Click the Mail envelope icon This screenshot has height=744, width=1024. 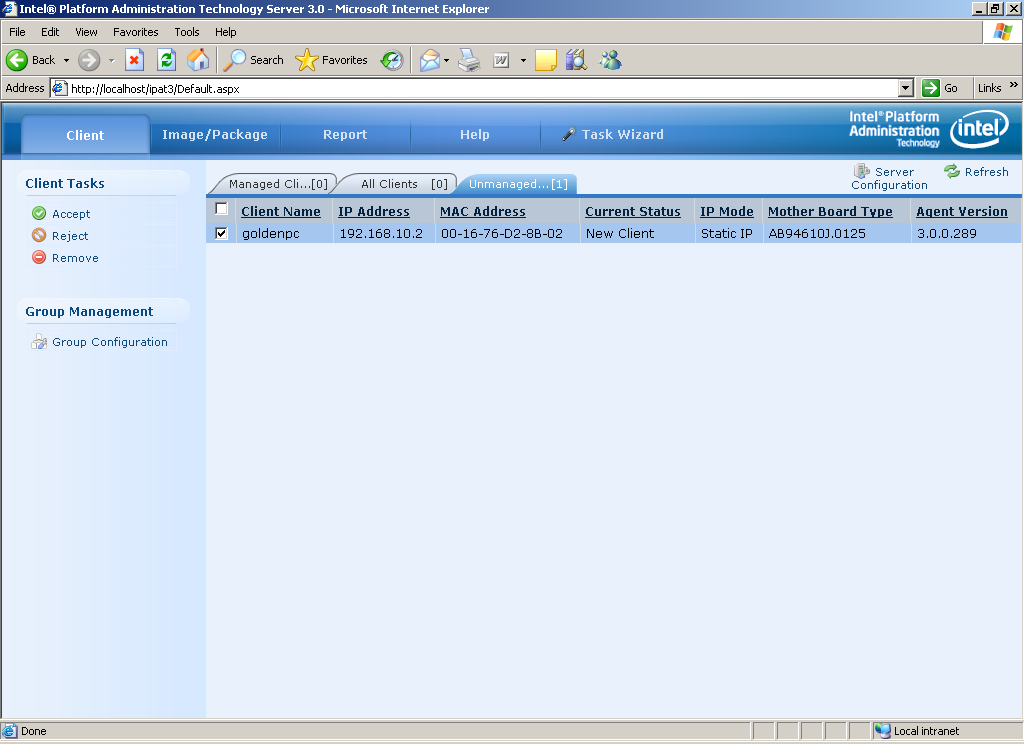[x=429, y=60]
